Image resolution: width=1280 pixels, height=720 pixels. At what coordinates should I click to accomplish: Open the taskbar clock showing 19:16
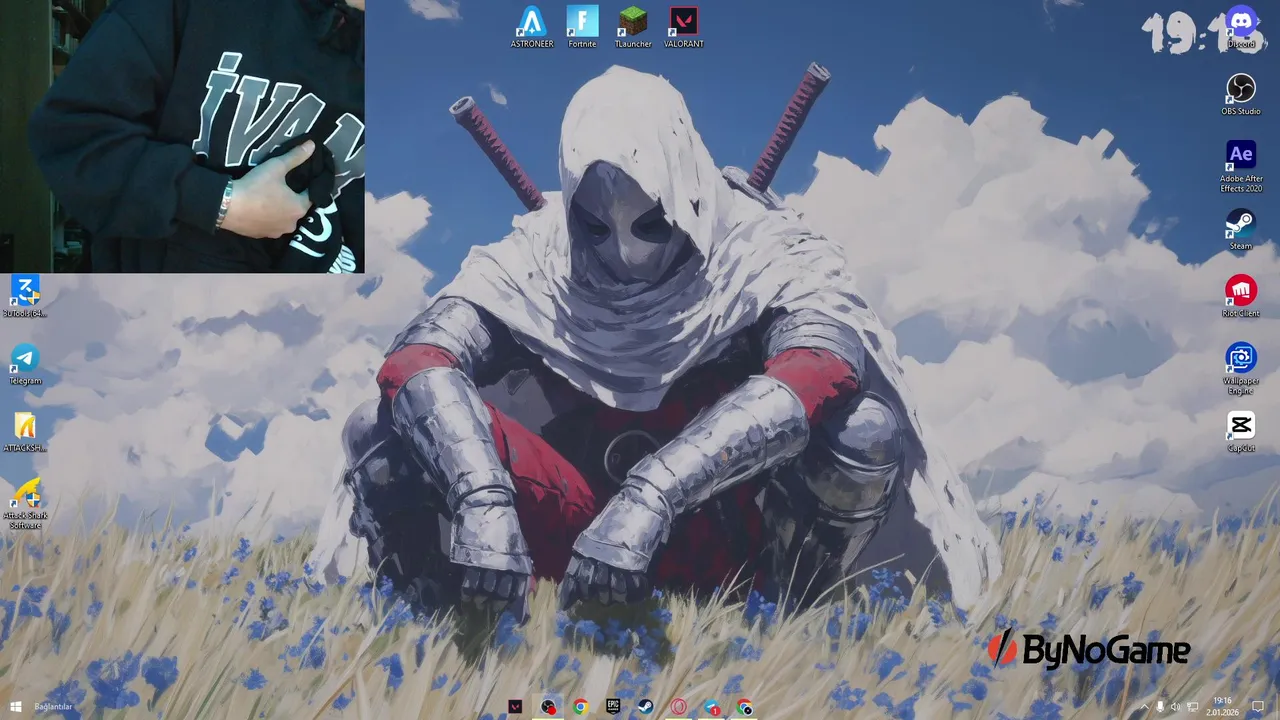pyautogui.click(x=1222, y=707)
